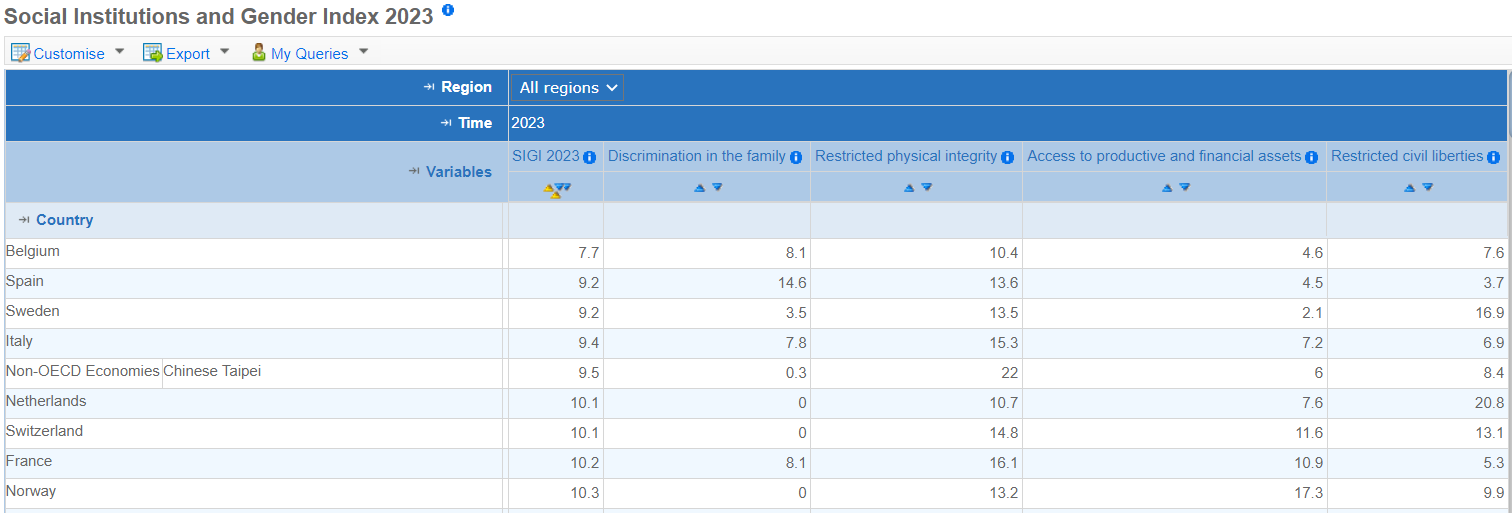The height and width of the screenshot is (513, 1512).
Task: Click the Variables dimension label
Action: coord(459,172)
